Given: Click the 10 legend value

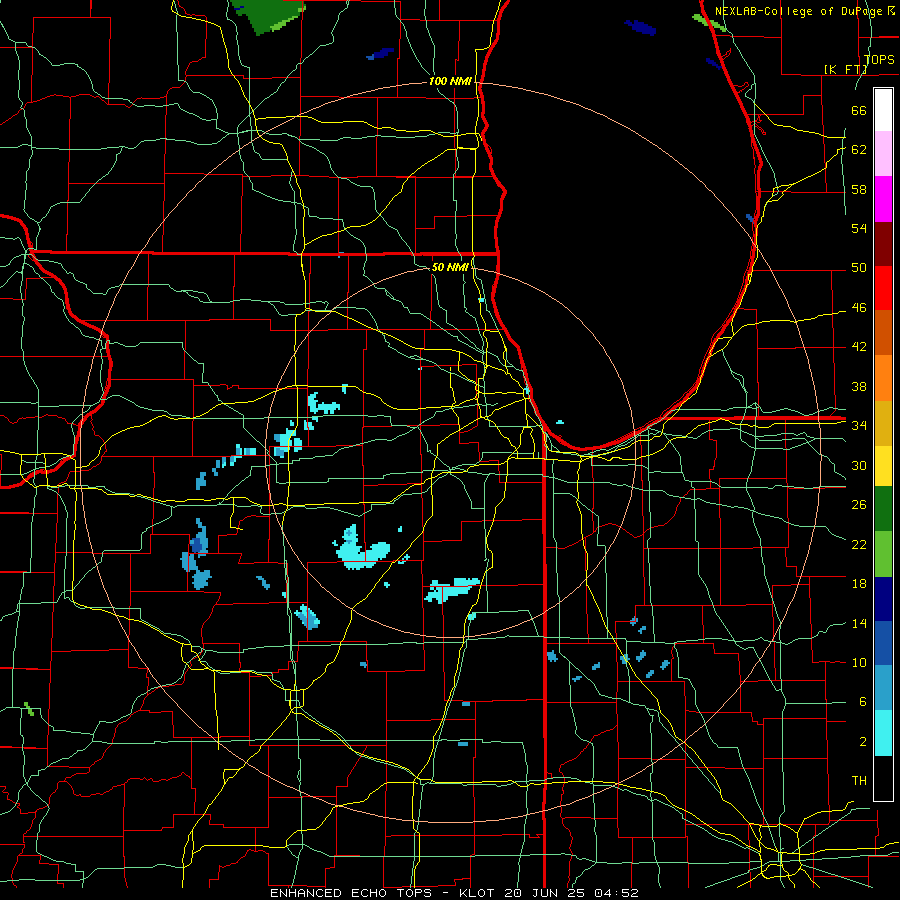Looking at the screenshot, I should 859,662.
